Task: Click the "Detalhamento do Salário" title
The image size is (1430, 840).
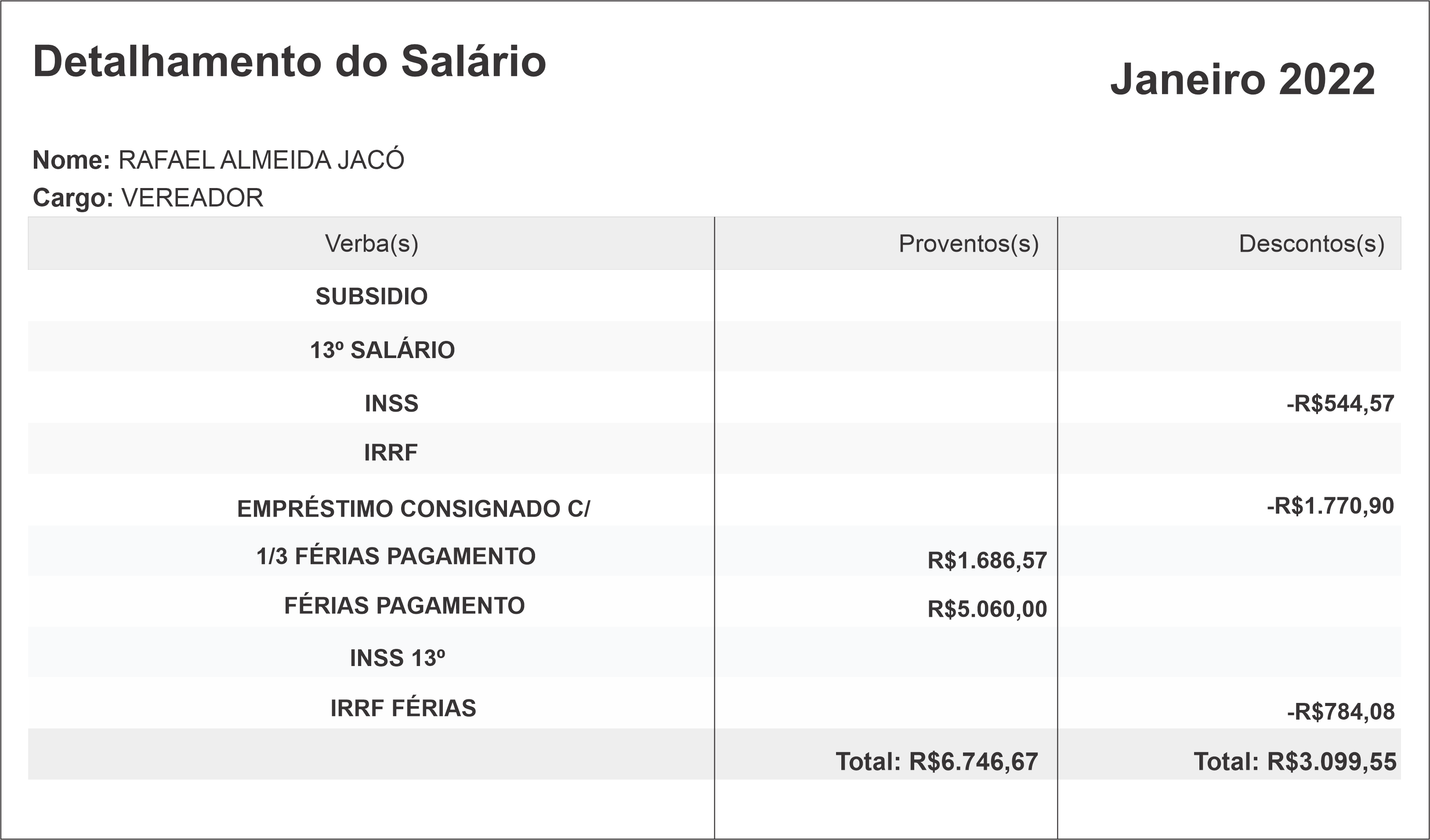Action: (290, 62)
